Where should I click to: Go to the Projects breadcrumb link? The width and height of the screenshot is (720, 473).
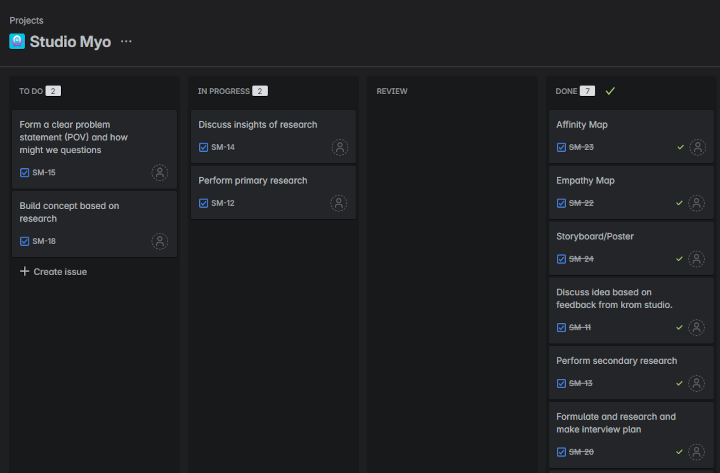point(26,20)
